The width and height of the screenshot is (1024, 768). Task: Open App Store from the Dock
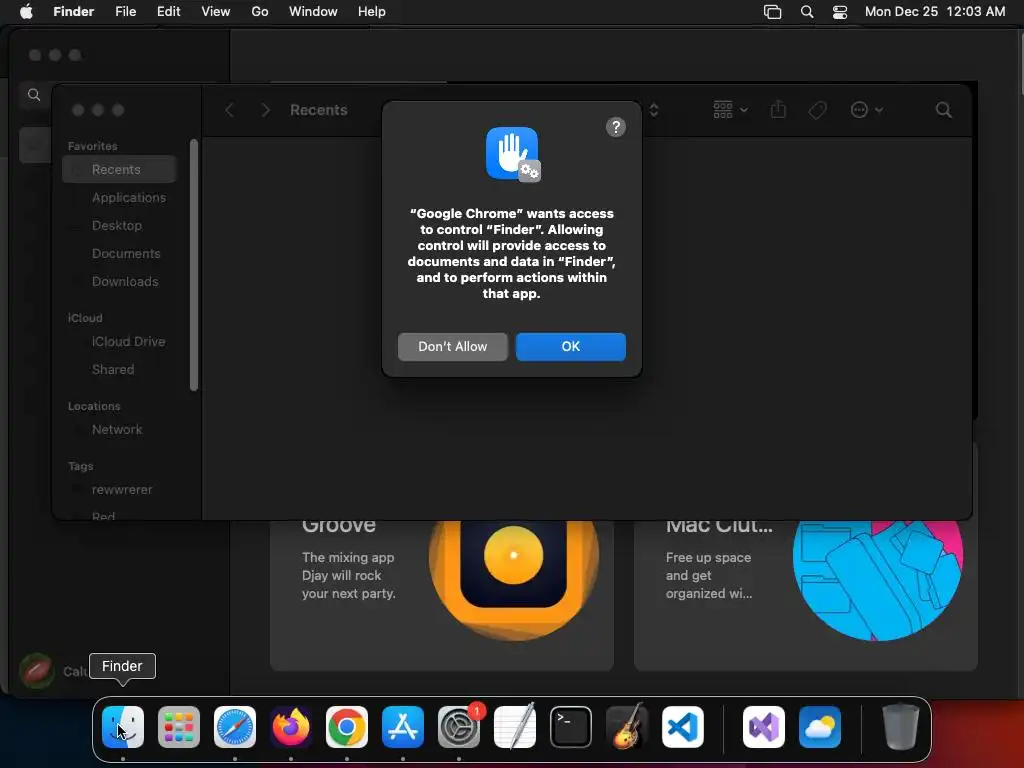(x=403, y=727)
